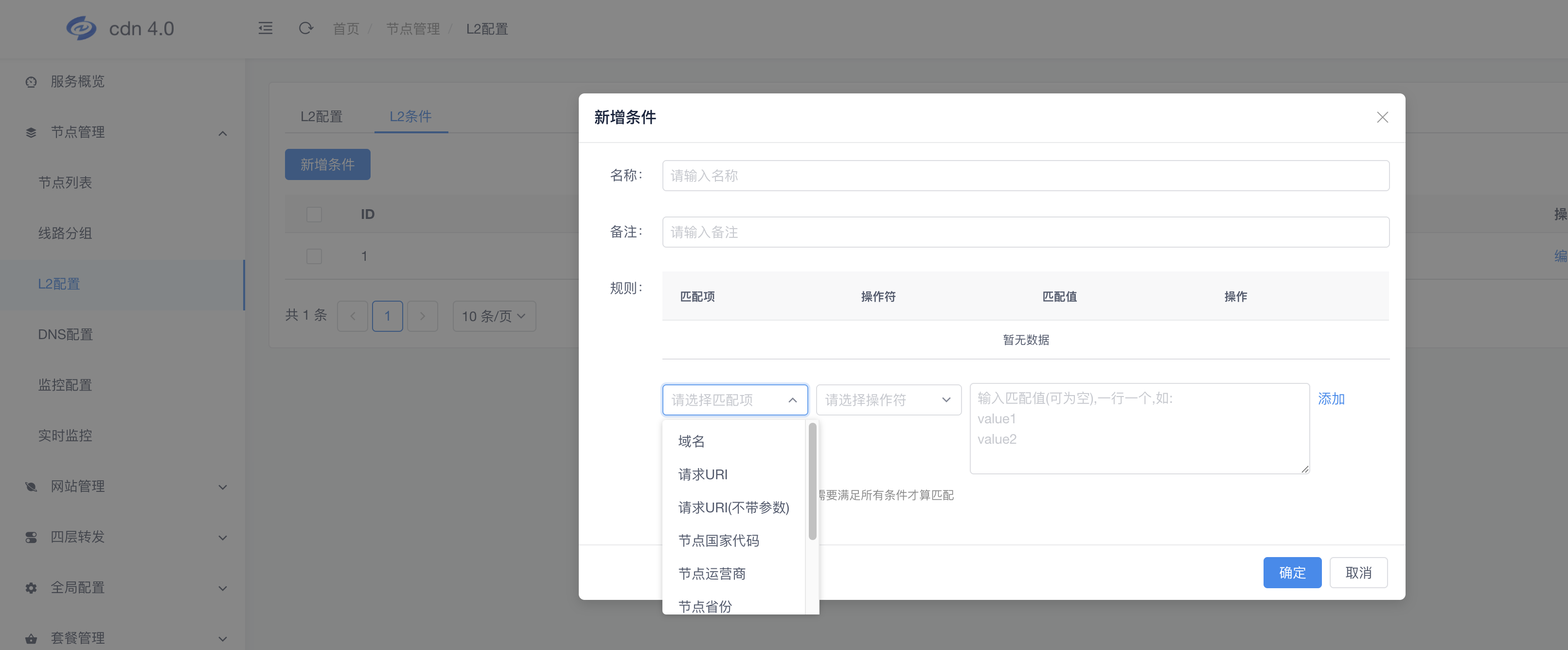Focus the 匹配值 textarea
Image resolution: width=1568 pixels, height=650 pixels.
coord(1139,428)
